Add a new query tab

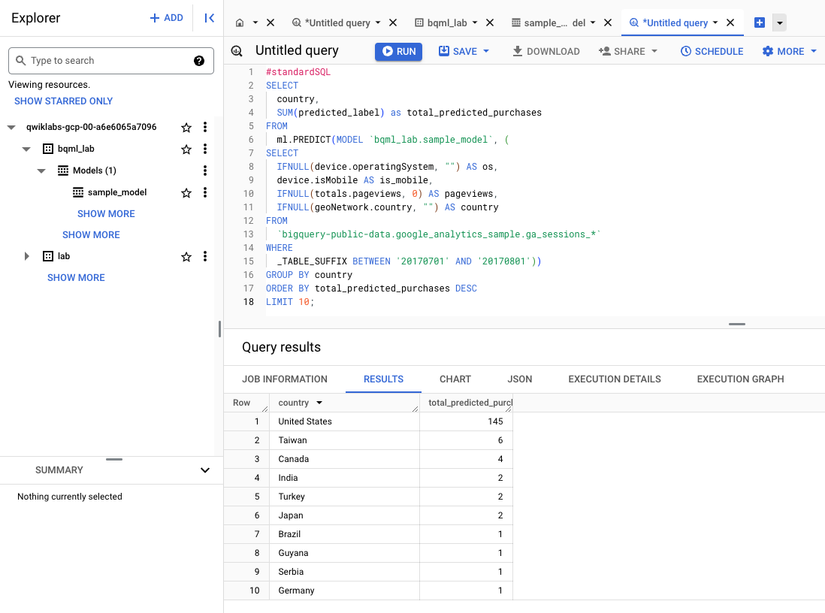pyautogui.click(x=760, y=23)
